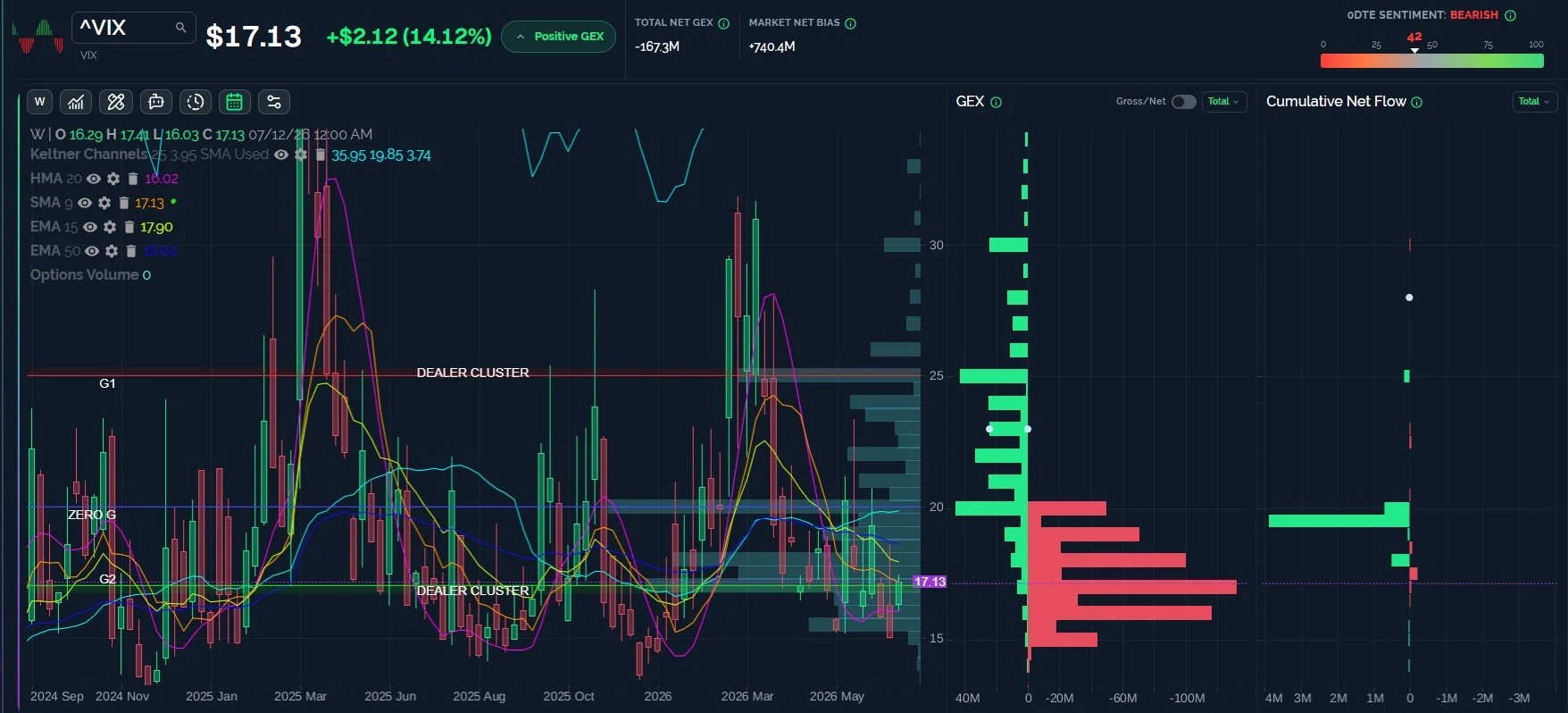Show Total Net GEX info tooltip

(x=724, y=23)
